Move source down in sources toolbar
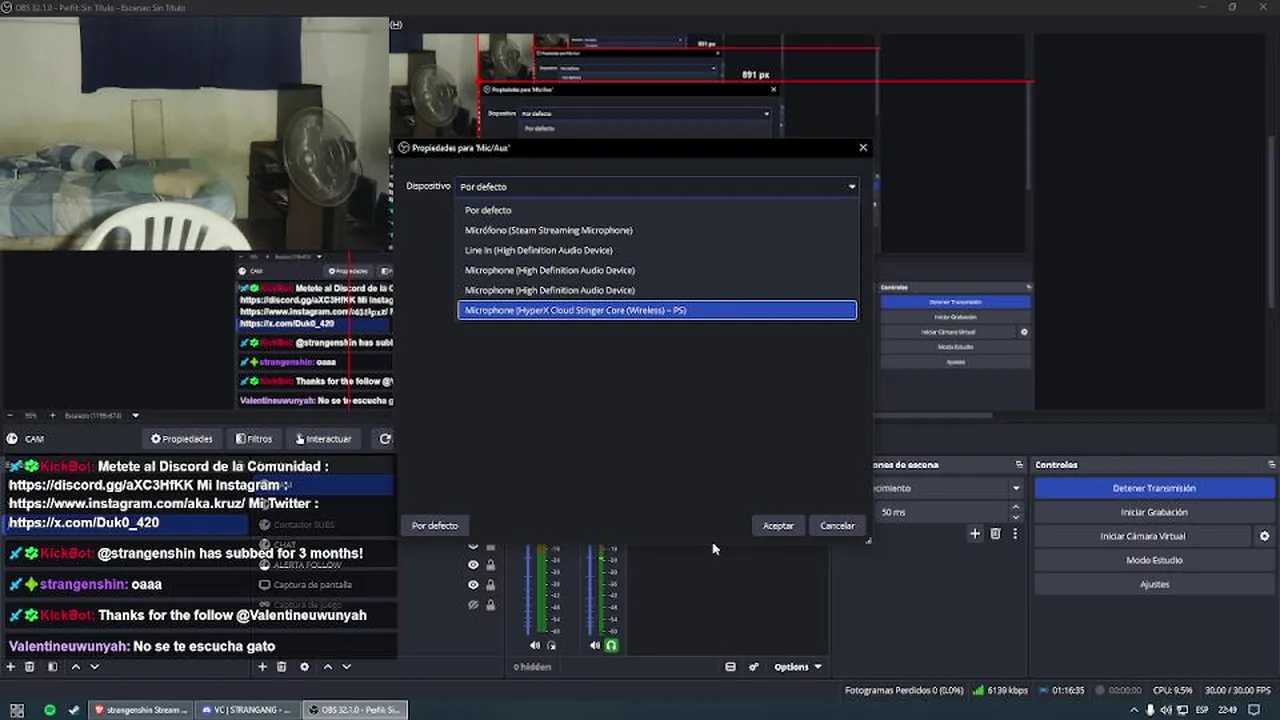Image resolution: width=1280 pixels, height=720 pixels. [346, 667]
